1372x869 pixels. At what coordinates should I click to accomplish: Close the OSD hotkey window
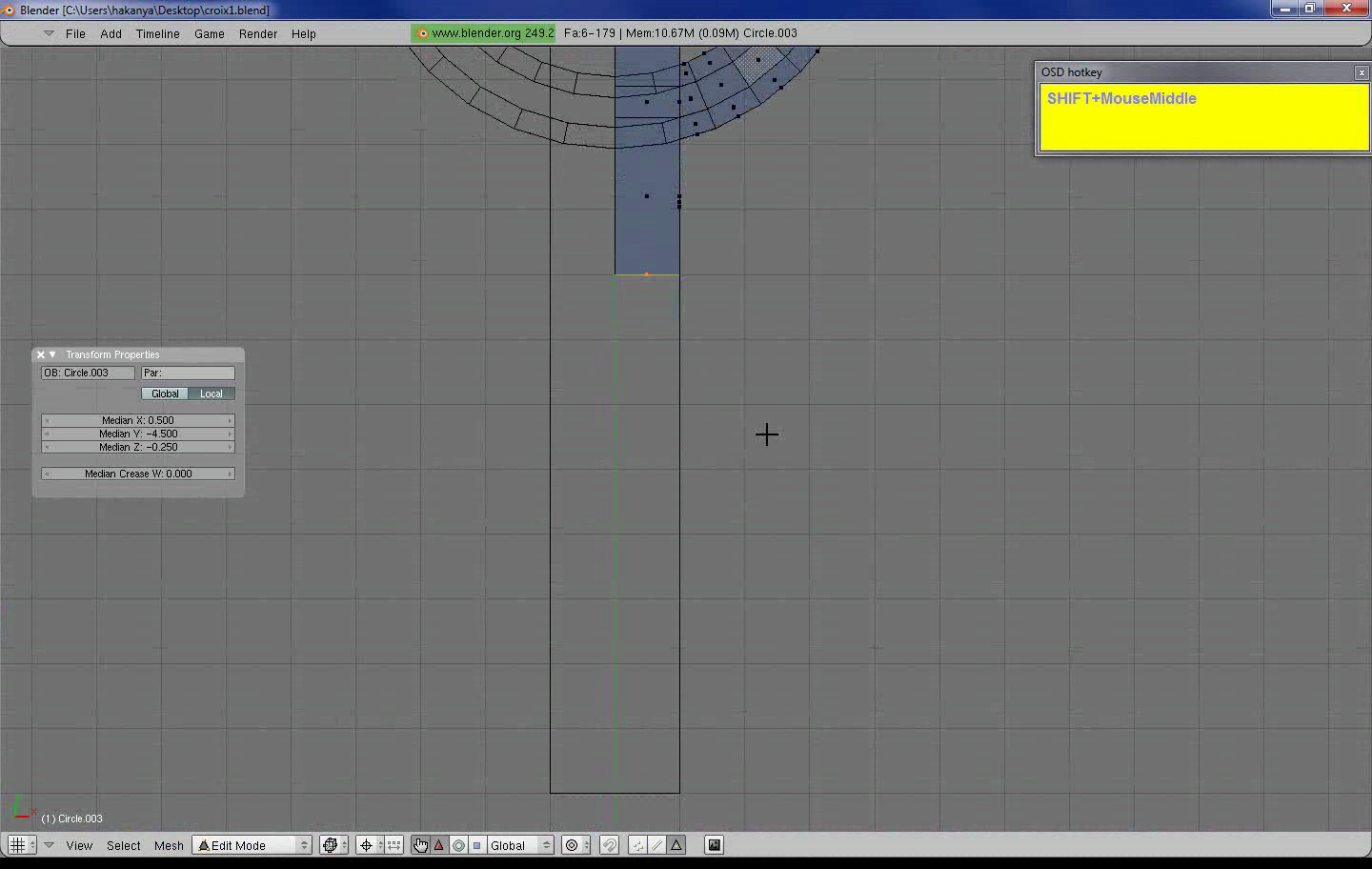click(x=1362, y=72)
